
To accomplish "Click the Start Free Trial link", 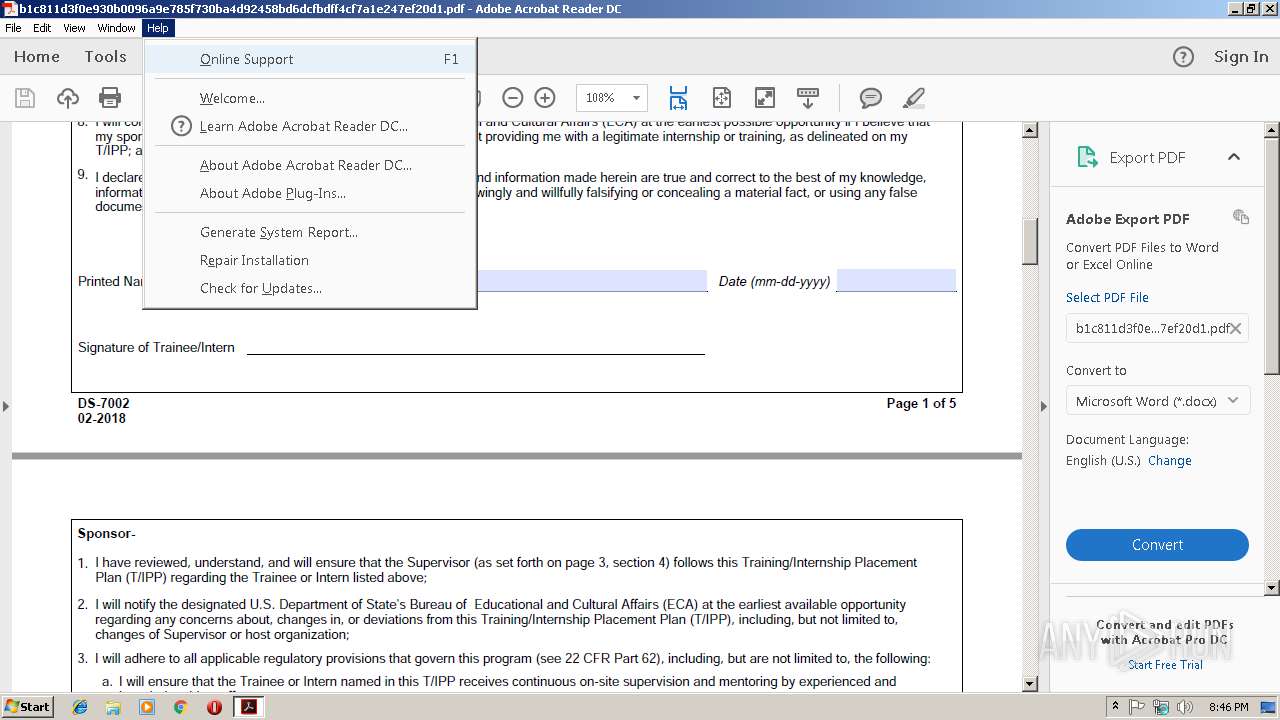I will pyautogui.click(x=1165, y=665).
